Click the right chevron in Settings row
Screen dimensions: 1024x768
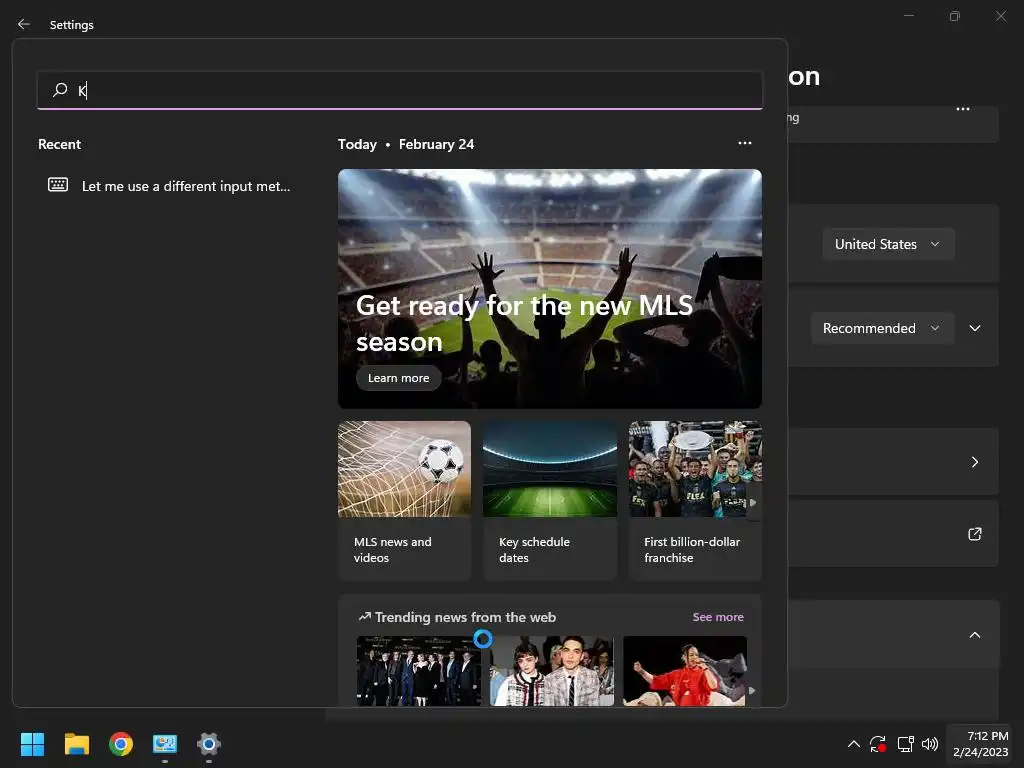tap(974, 462)
